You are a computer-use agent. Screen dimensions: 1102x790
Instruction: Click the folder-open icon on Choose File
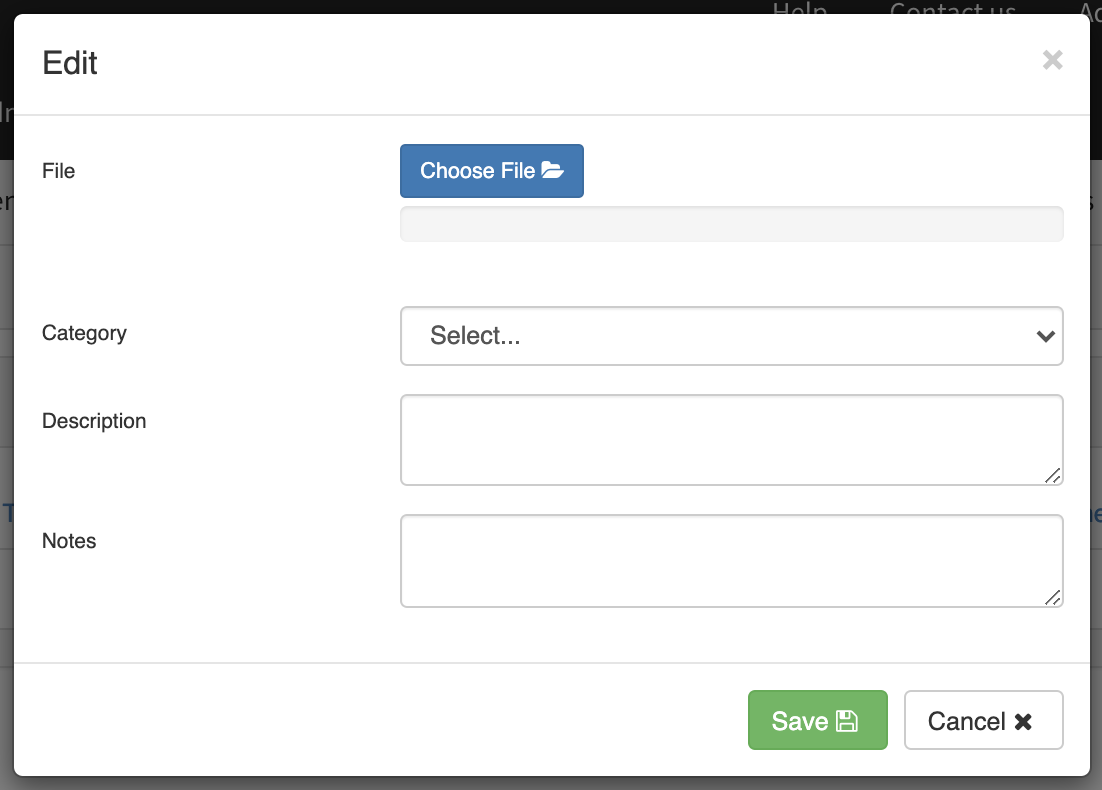(x=553, y=171)
